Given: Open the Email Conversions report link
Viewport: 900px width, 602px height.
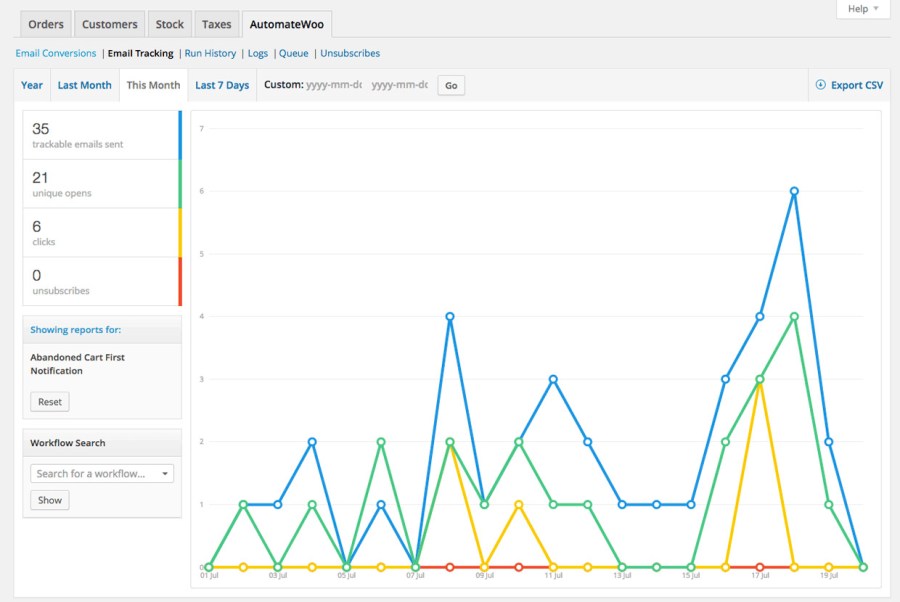Looking at the screenshot, I should click(56, 53).
